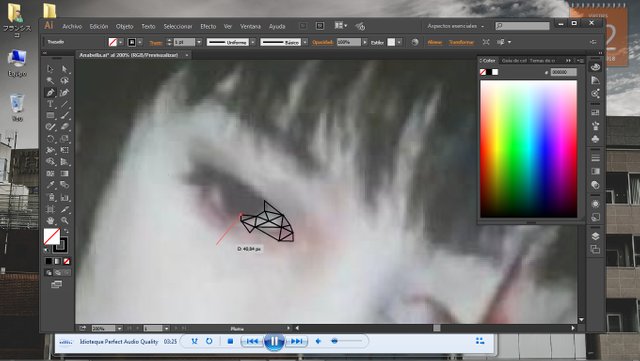Open the Archivo menu
The height and width of the screenshot is (361, 640).
pyautogui.click(x=72, y=26)
